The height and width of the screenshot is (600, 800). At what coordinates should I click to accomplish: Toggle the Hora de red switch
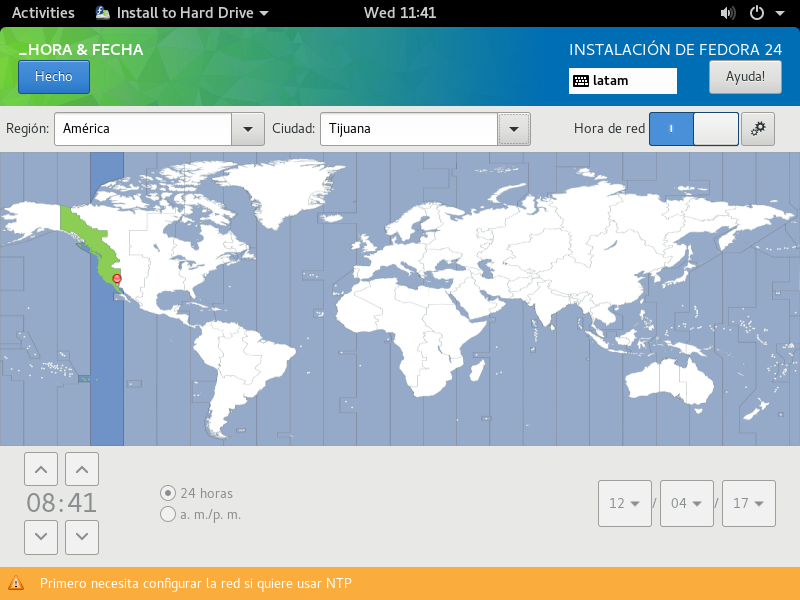693,129
